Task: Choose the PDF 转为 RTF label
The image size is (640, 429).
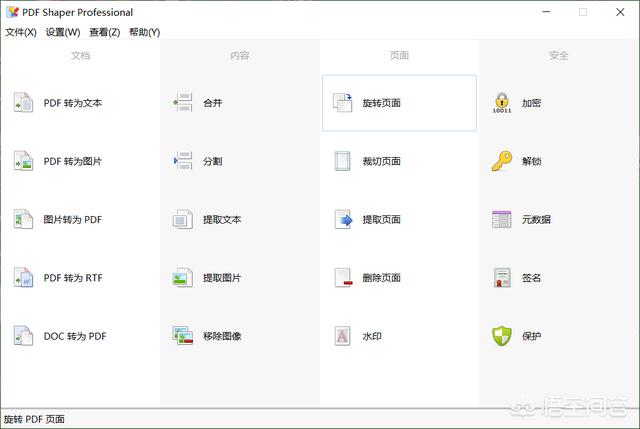Action: point(73,278)
